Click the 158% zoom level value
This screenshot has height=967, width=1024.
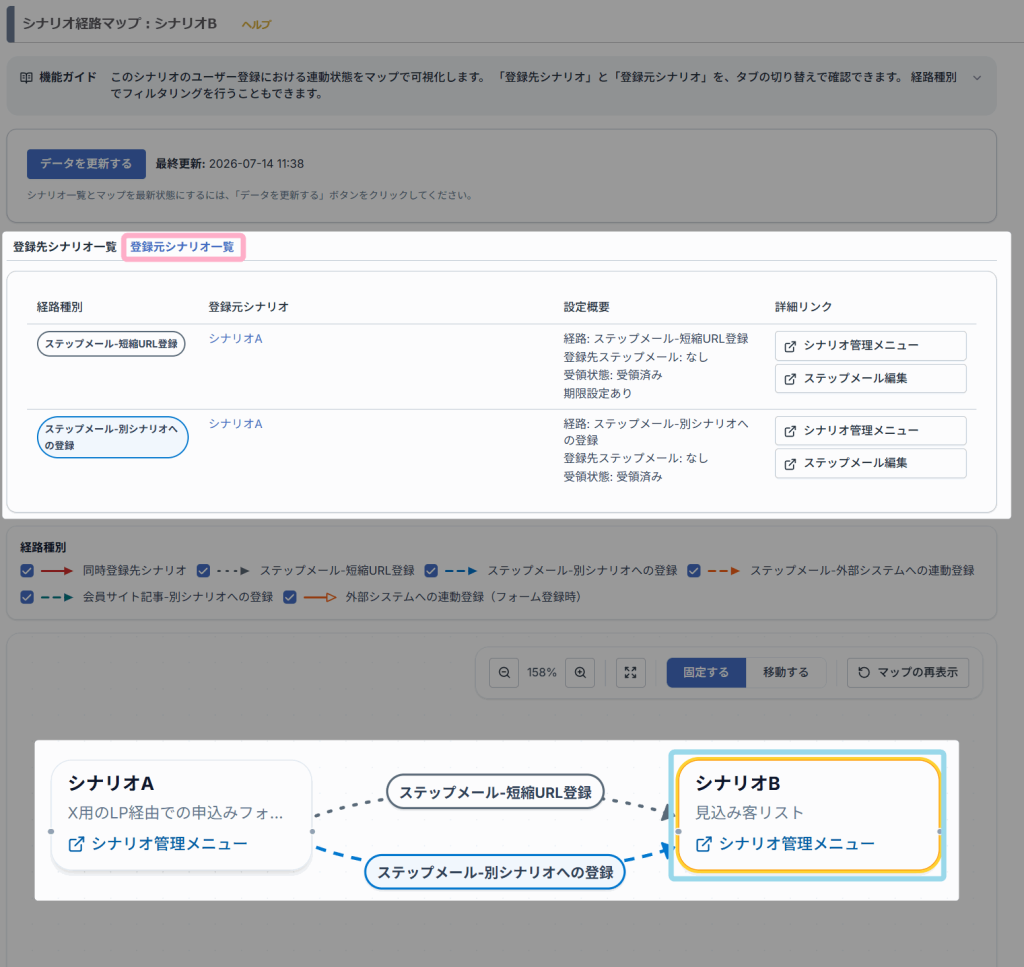tap(542, 673)
